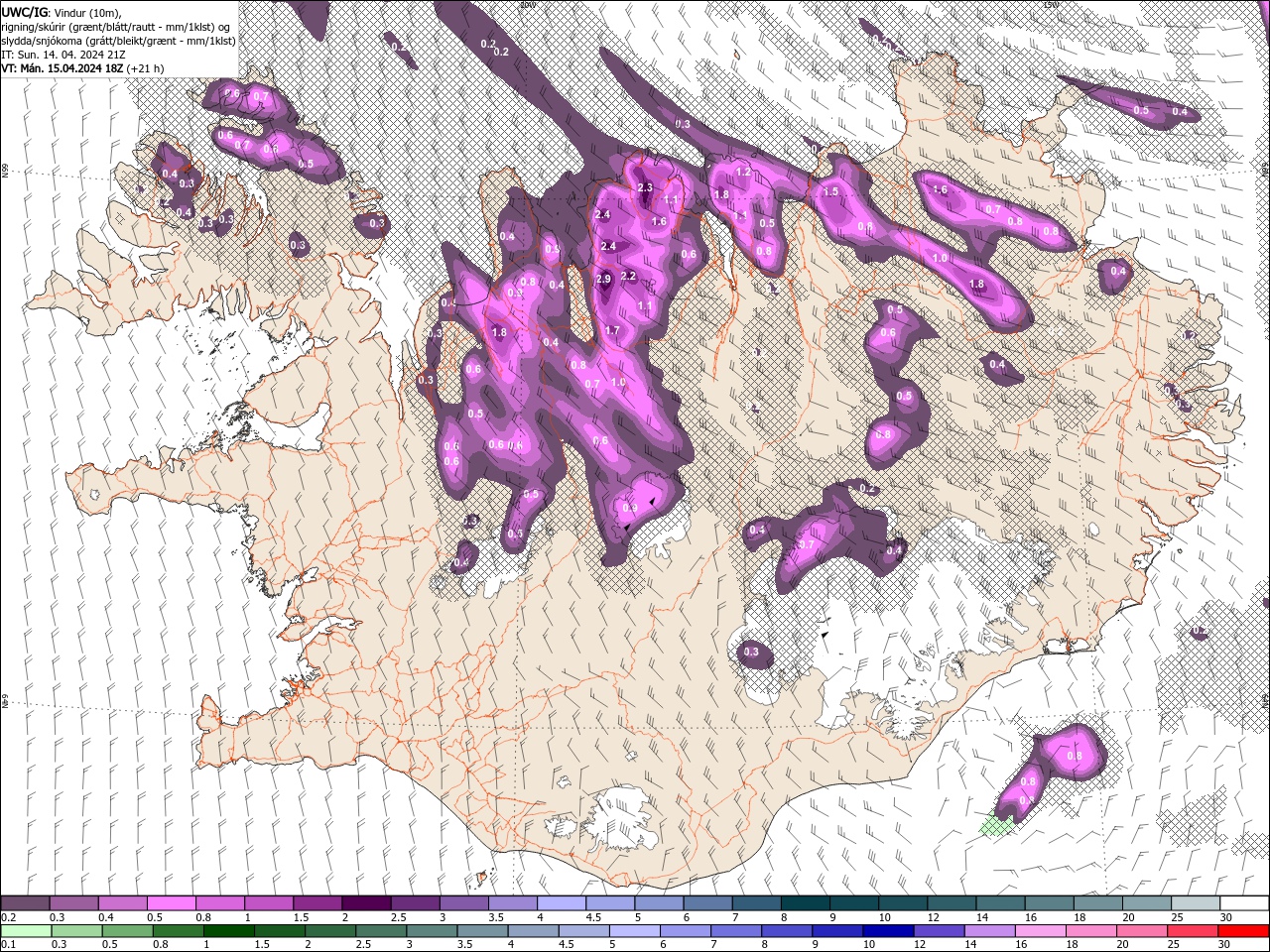Select upper legend swatch between 0.3 and 0.4
Screen dimensions: 1270x952
(74, 903)
